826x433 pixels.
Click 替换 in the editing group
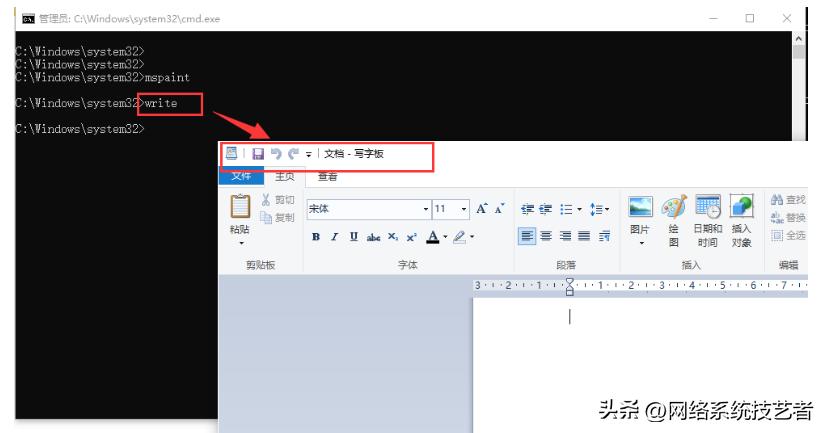(788, 218)
